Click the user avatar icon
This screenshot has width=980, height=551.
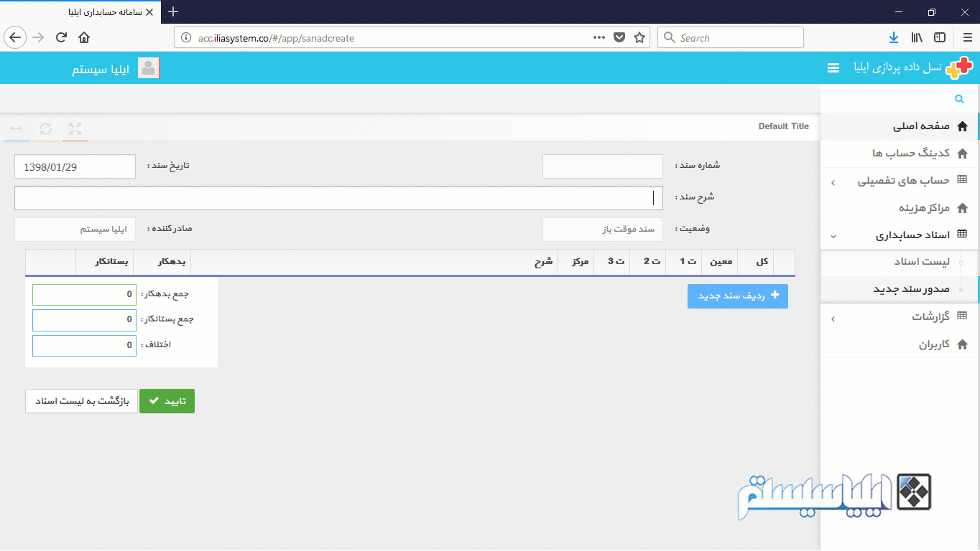pos(148,67)
